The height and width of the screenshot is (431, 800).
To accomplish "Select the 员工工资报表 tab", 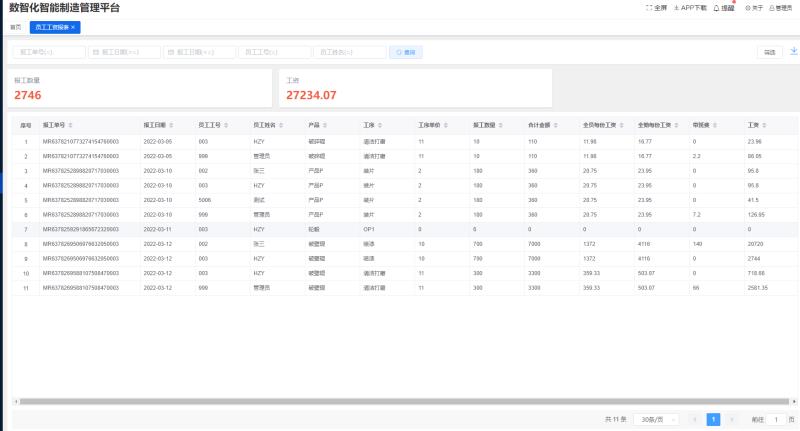I will [52, 27].
